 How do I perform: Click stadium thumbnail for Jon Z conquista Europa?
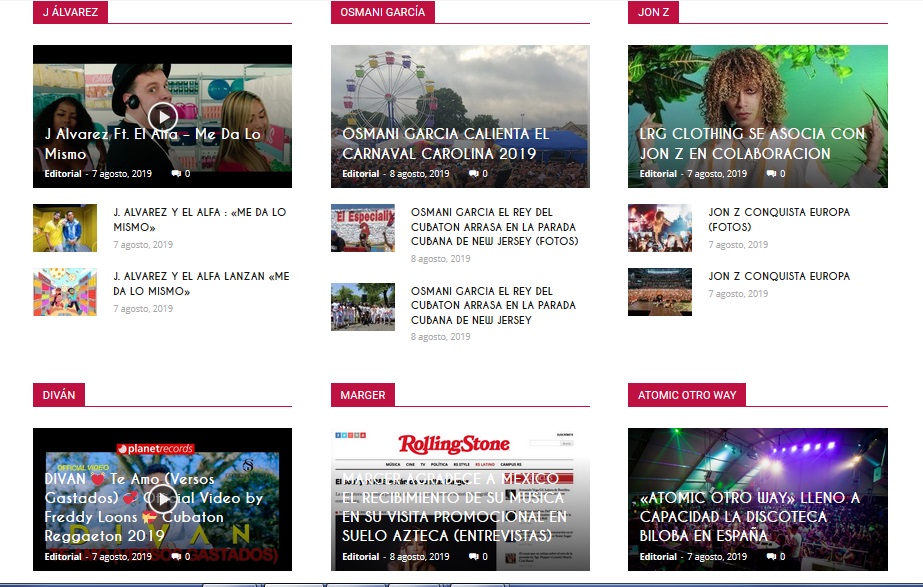click(x=660, y=292)
